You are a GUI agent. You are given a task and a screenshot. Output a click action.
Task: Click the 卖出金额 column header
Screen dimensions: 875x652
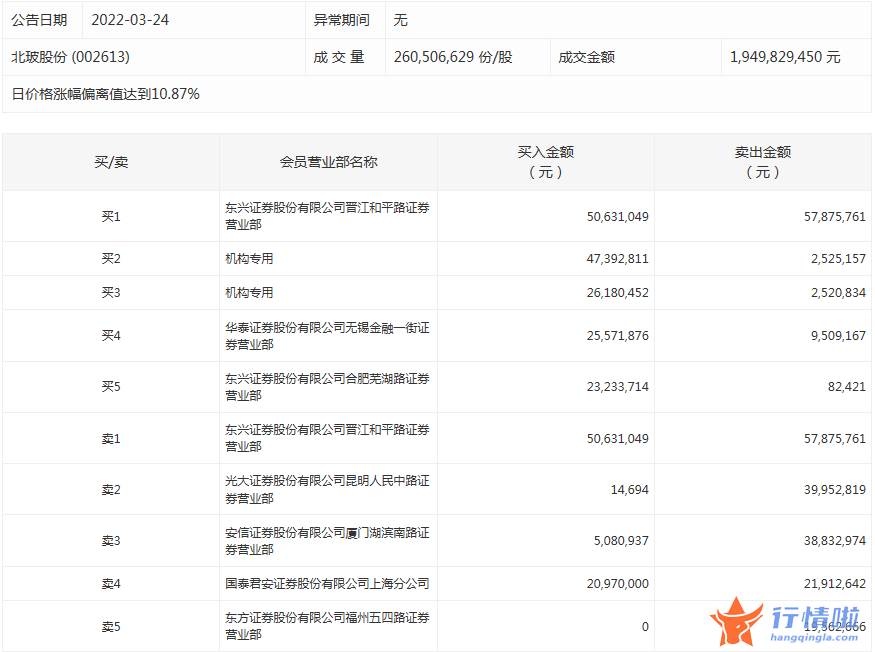(x=763, y=162)
